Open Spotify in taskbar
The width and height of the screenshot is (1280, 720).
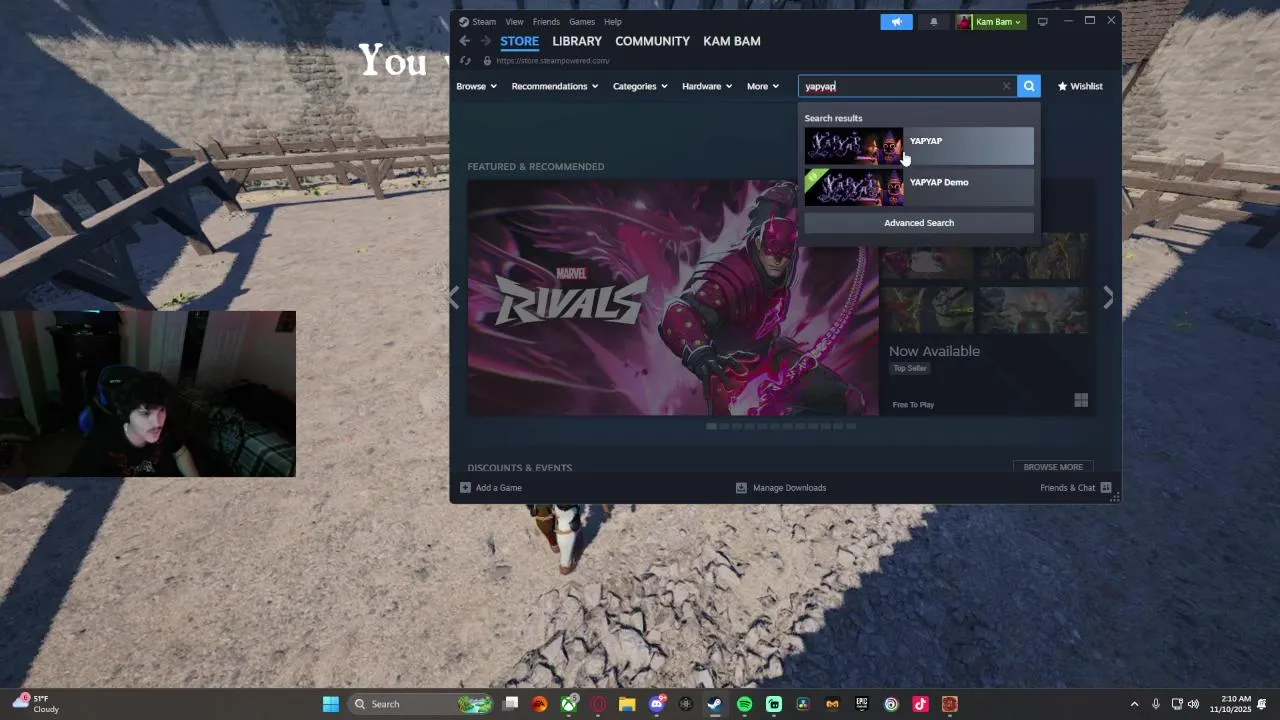[x=744, y=704]
